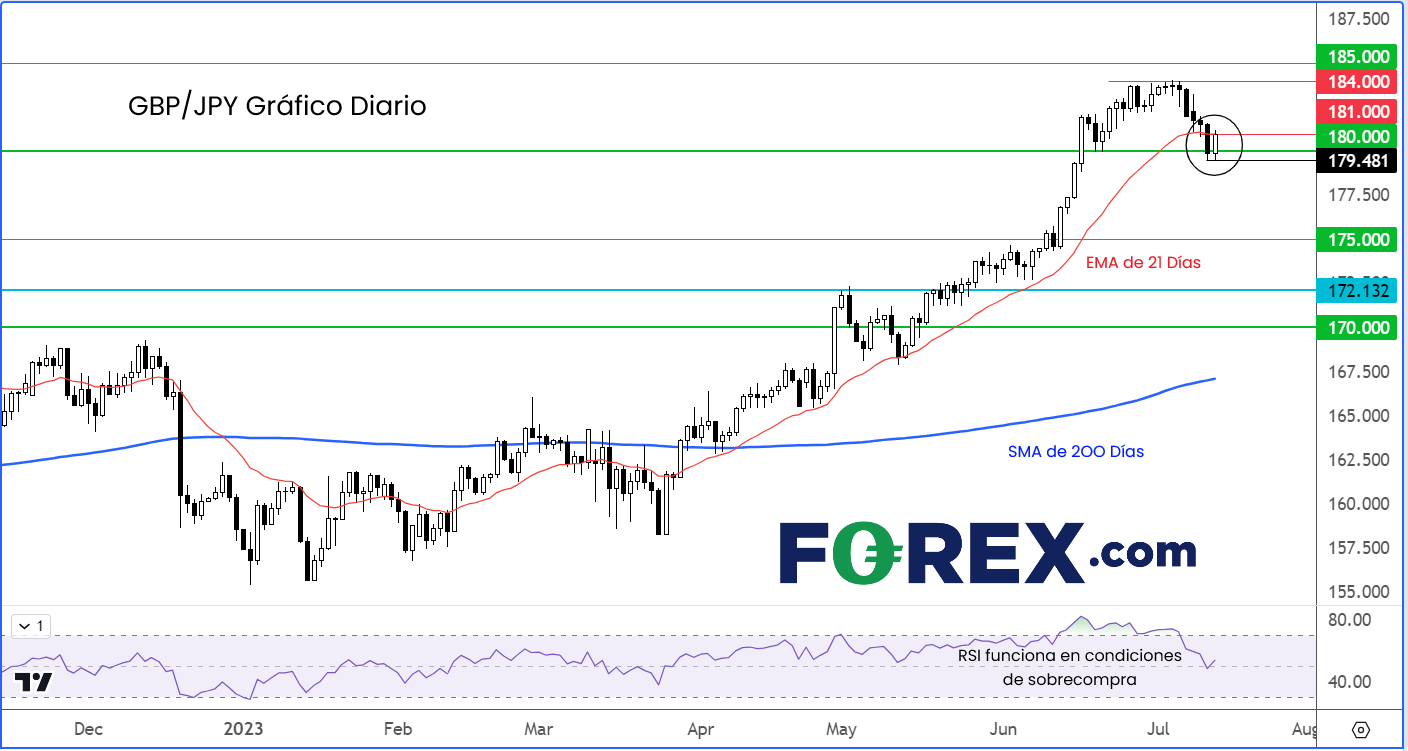Click the 177.500 axis value
The image size is (1408, 751).
[x=1358, y=195]
